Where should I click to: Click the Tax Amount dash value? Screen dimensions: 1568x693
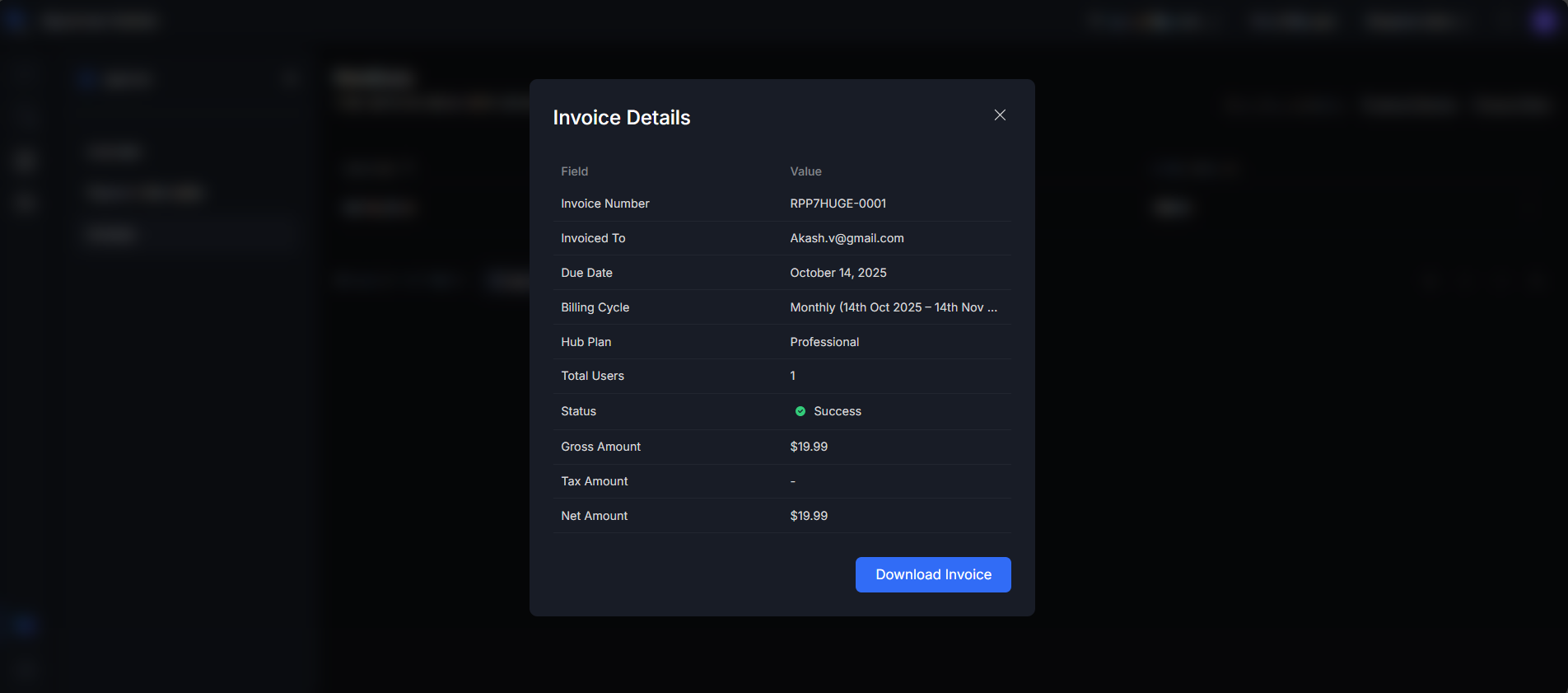tap(792, 481)
